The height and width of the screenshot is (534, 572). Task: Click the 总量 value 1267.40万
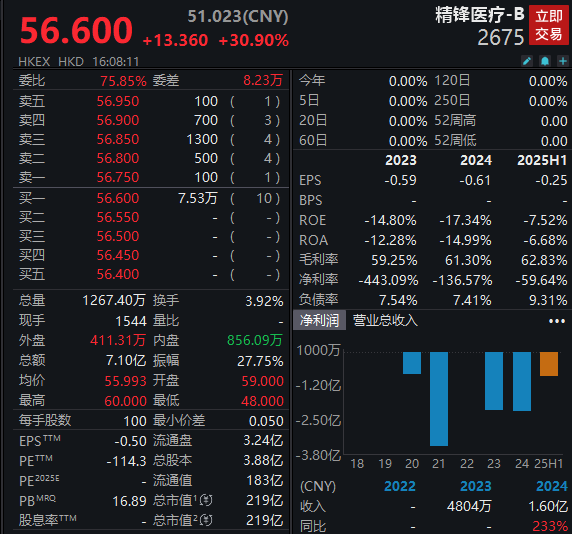click(114, 301)
